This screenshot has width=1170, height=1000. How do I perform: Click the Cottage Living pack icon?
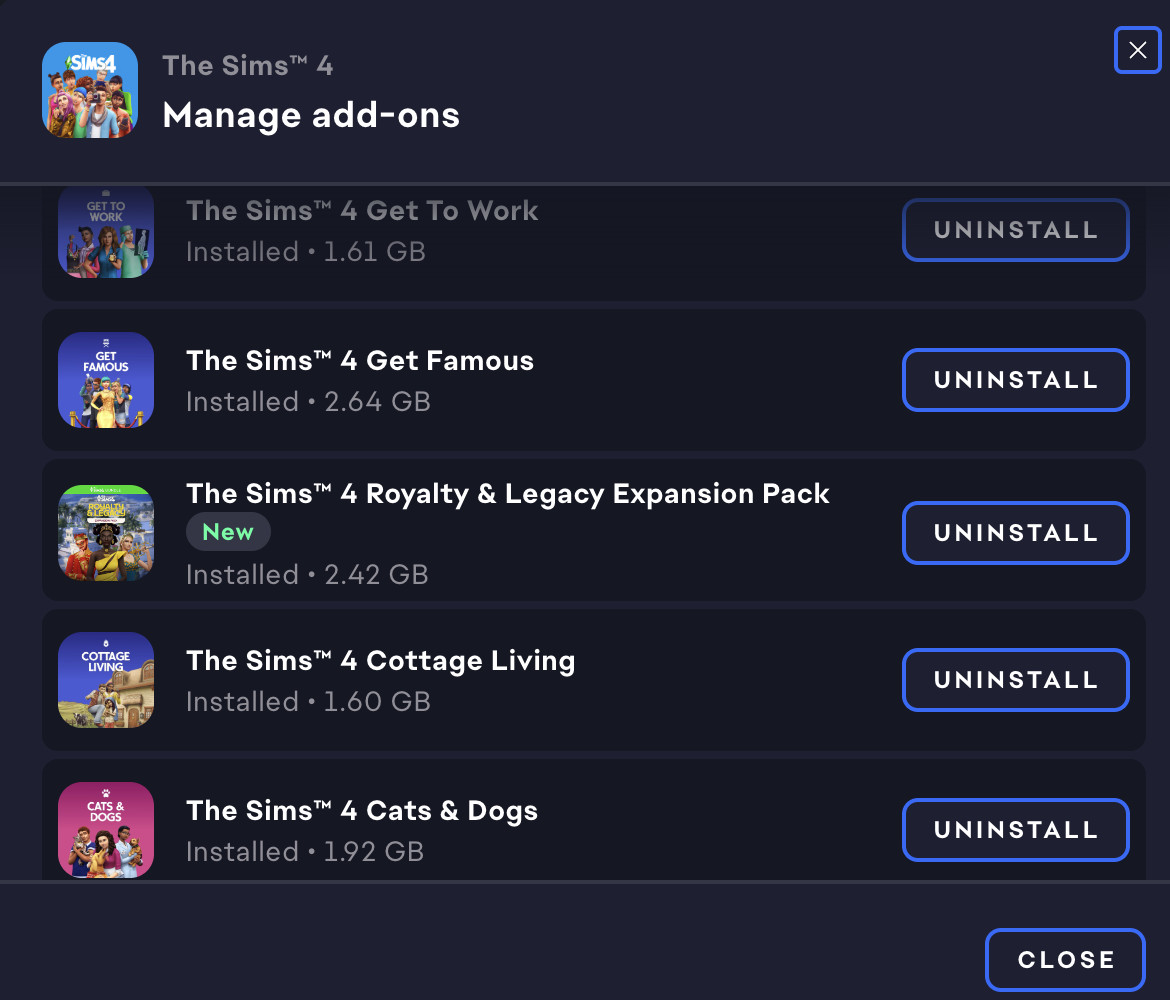point(106,680)
